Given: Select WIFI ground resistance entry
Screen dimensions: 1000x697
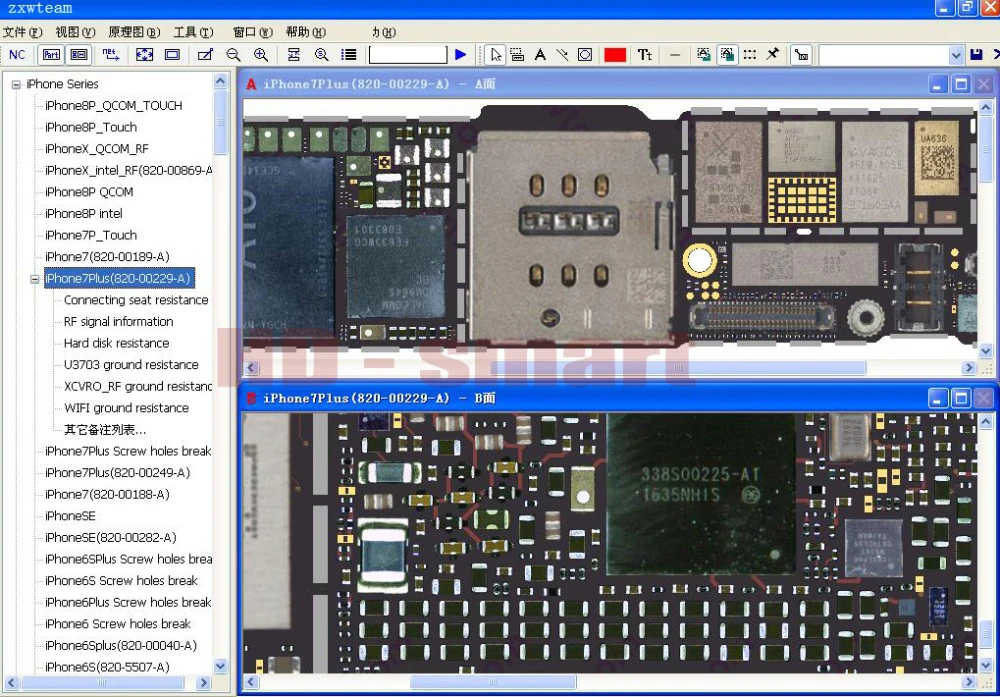Looking at the screenshot, I should pyautogui.click(x=126, y=408).
